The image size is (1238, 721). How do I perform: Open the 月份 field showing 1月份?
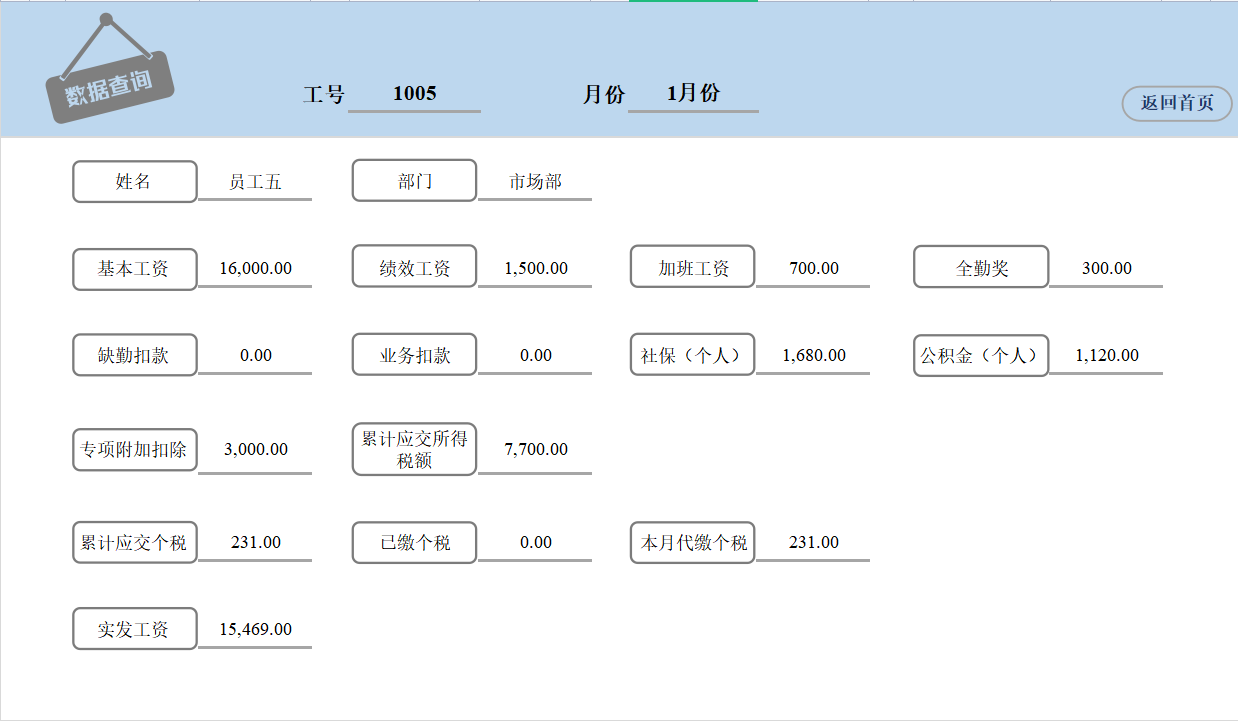tap(693, 93)
